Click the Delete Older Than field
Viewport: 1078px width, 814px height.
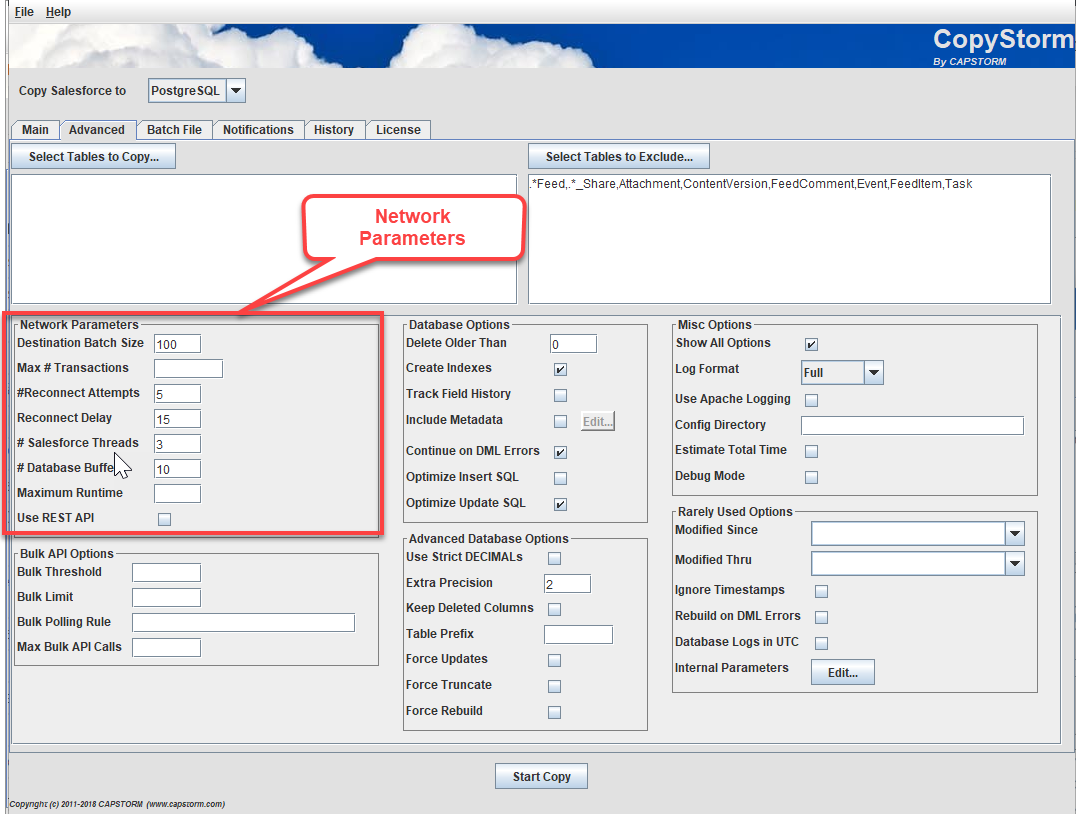click(x=573, y=344)
